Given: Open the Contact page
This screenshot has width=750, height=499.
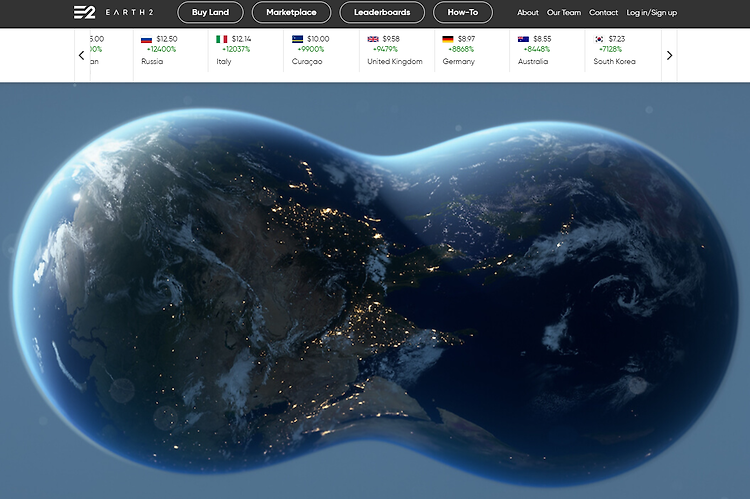Looking at the screenshot, I should coord(604,12).
